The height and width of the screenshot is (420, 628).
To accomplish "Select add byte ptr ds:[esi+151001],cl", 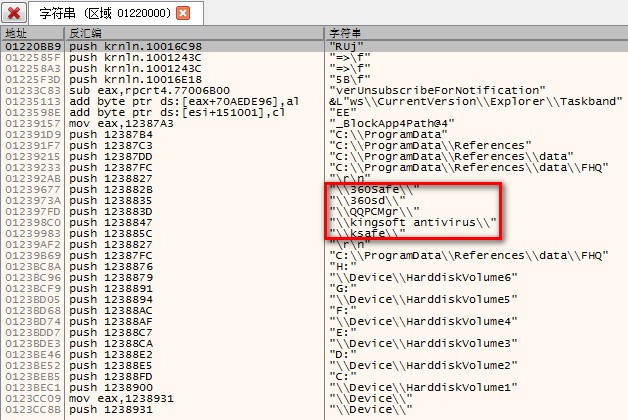I will point(177,112).
